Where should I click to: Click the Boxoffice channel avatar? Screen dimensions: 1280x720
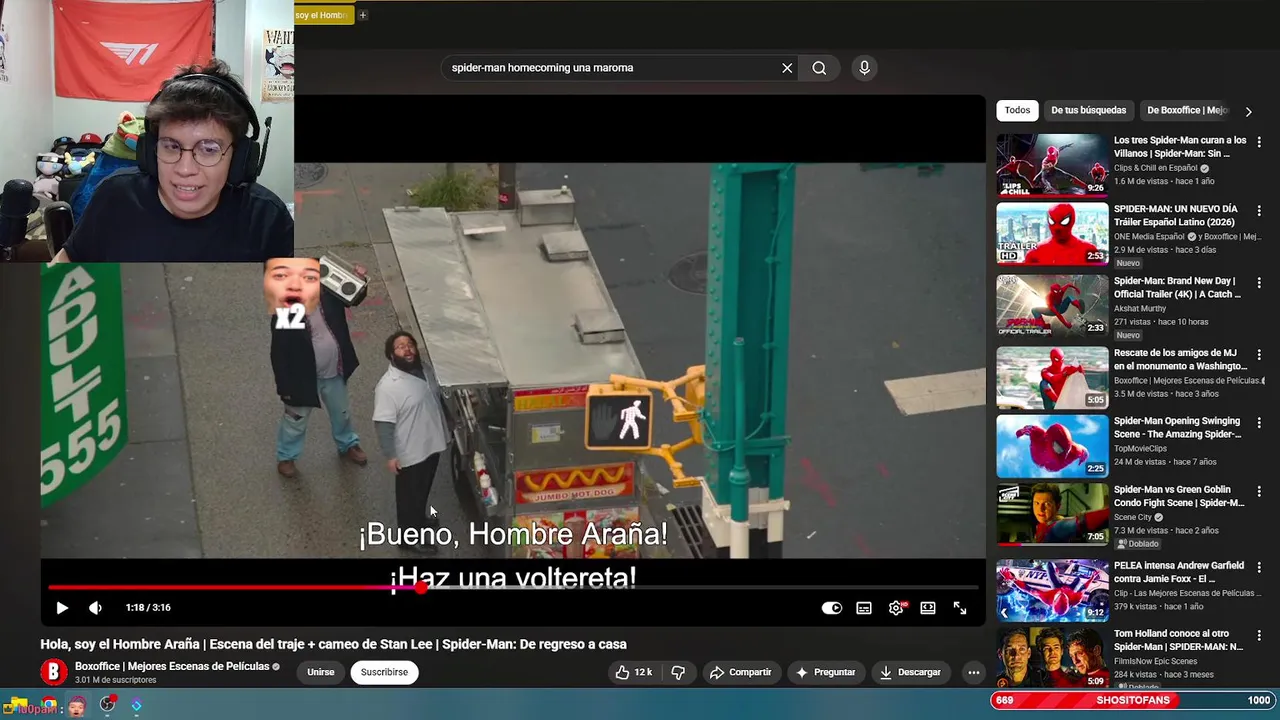[53, 672]
